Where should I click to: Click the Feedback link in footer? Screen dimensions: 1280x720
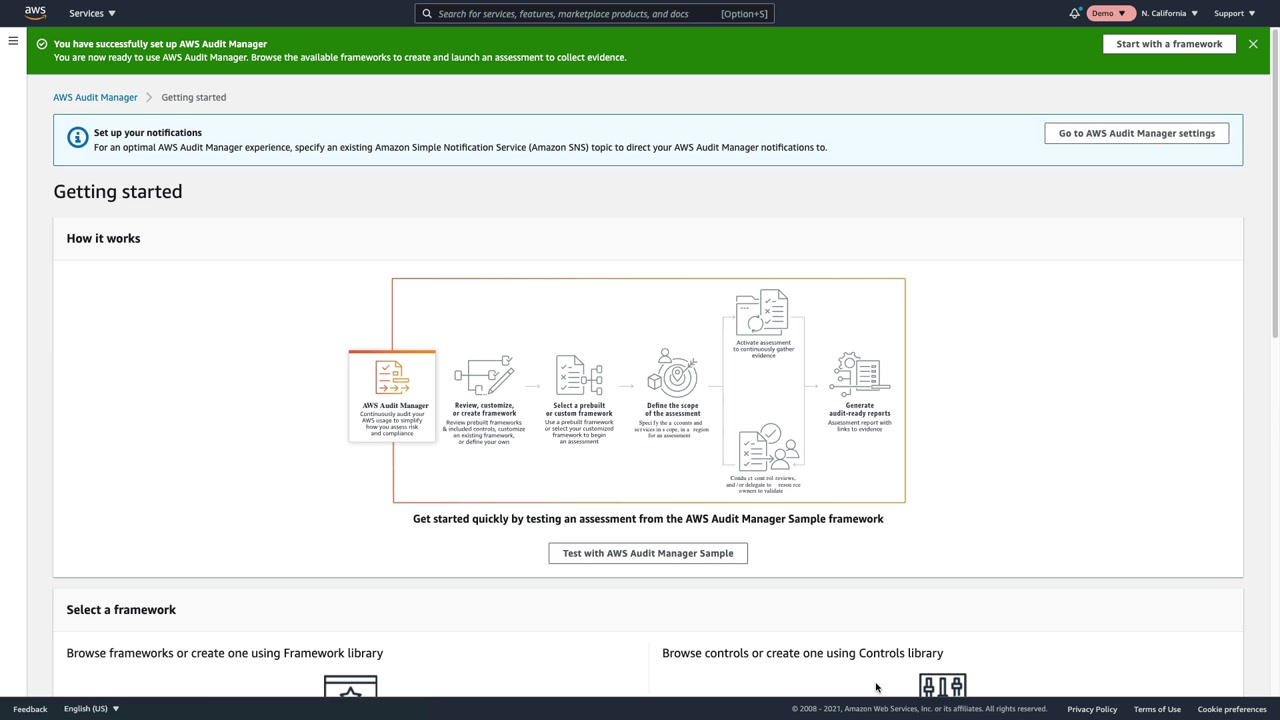[x=30, y=709]
